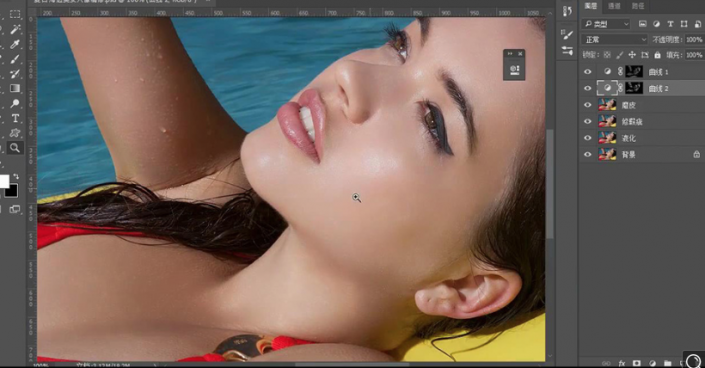Select the Custom Shape tool
705x368 pixels.
click(15, 133)
